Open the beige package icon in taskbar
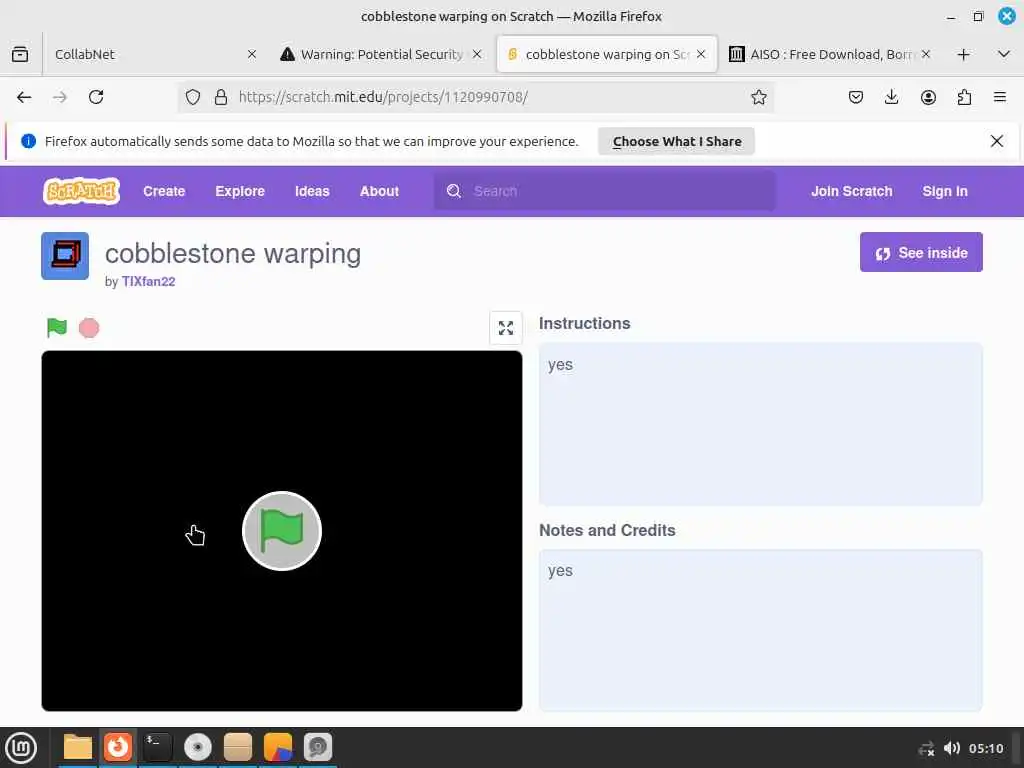The image size is (1024, 768). point(238,747)
